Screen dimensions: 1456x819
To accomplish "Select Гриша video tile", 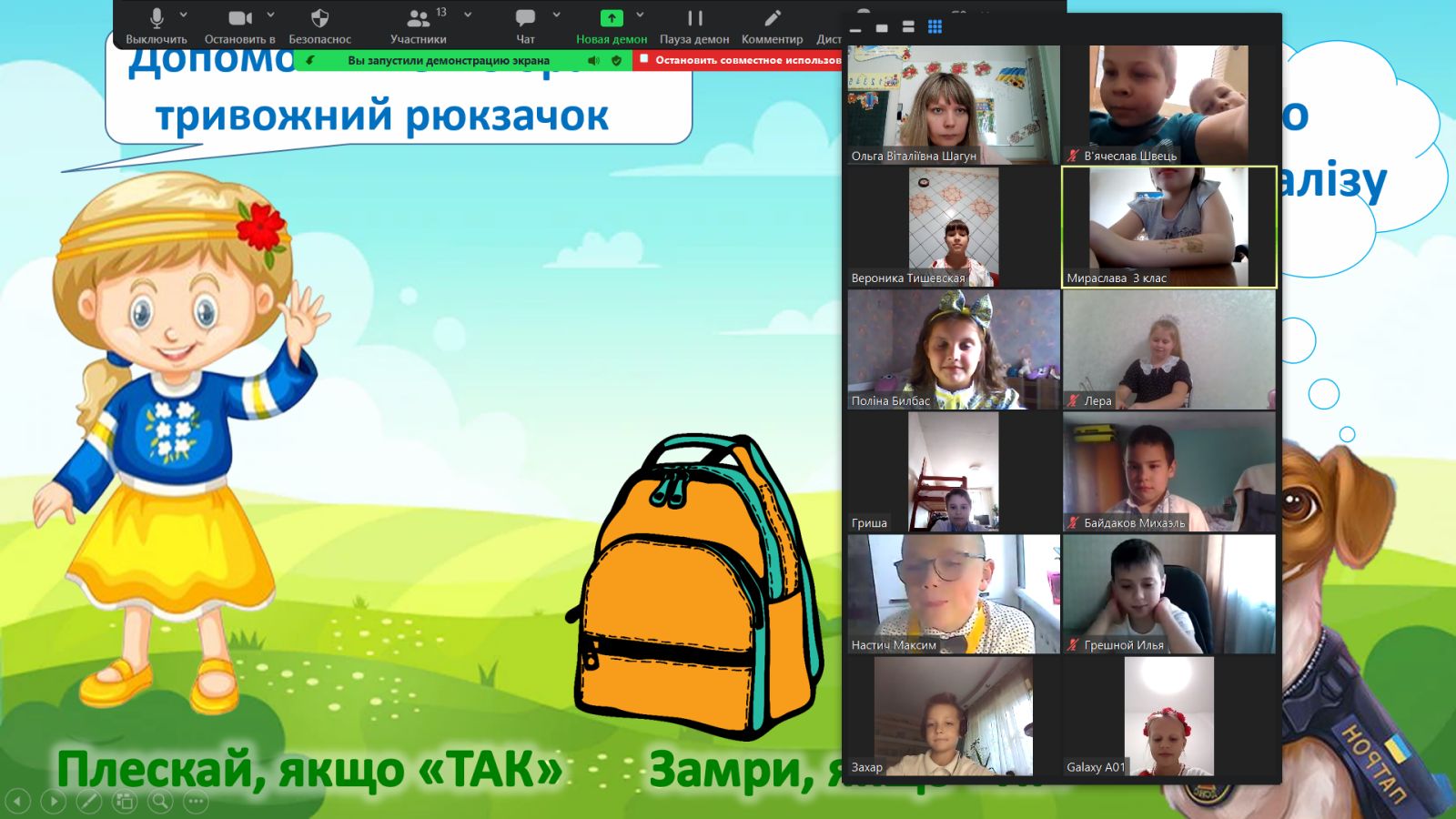I will (954, 472).
